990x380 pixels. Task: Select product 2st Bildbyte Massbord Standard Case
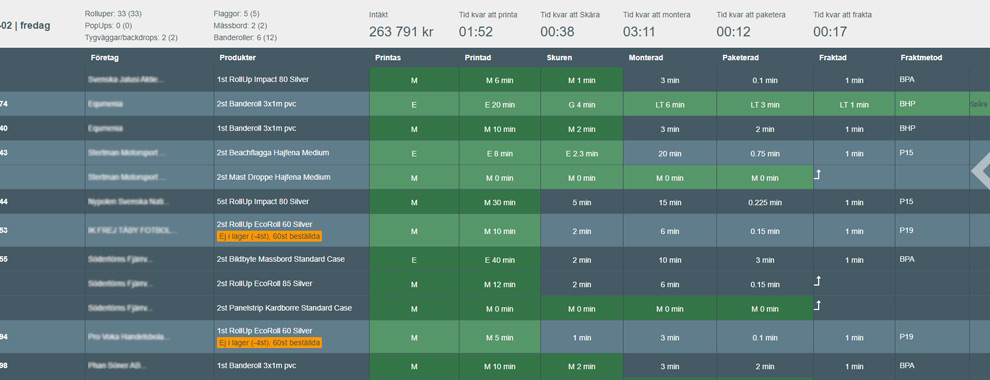pyautogui.click(x=281, y=259)
